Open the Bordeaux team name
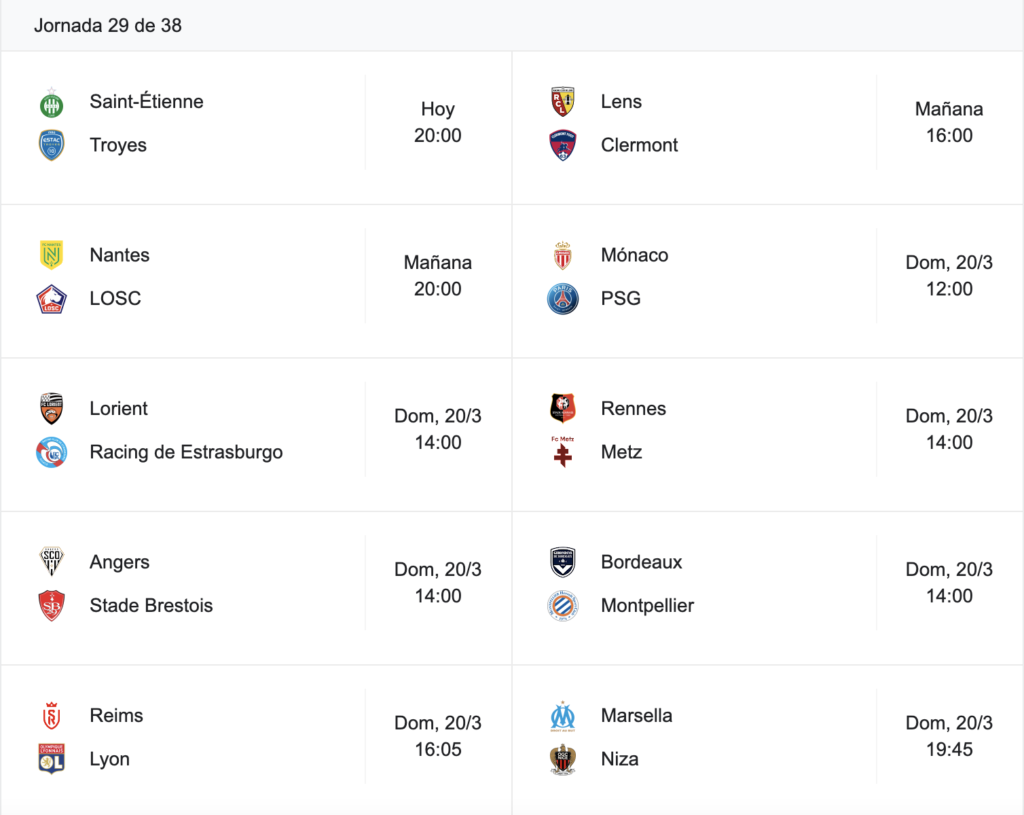 [641, 562]
